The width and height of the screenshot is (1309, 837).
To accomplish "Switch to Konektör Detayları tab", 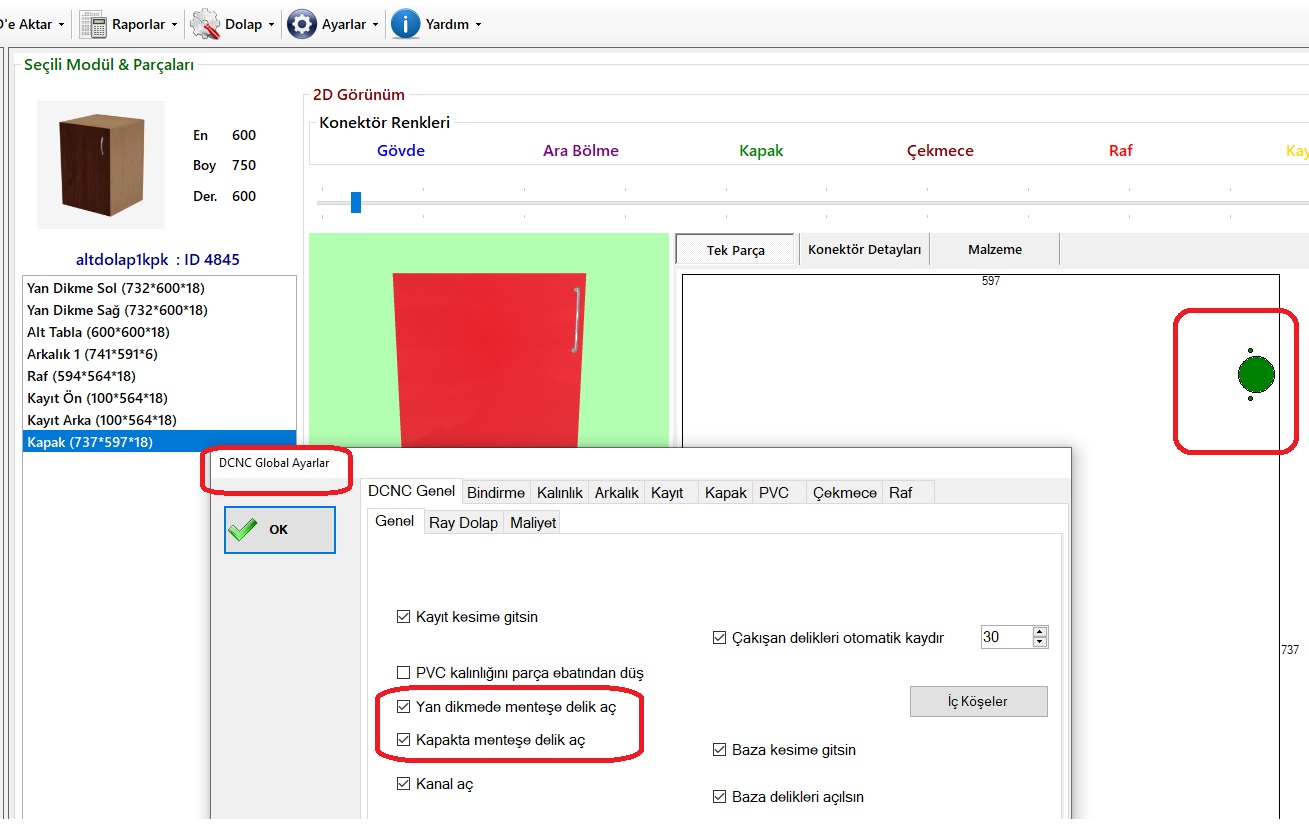I will tap(864, 250).
